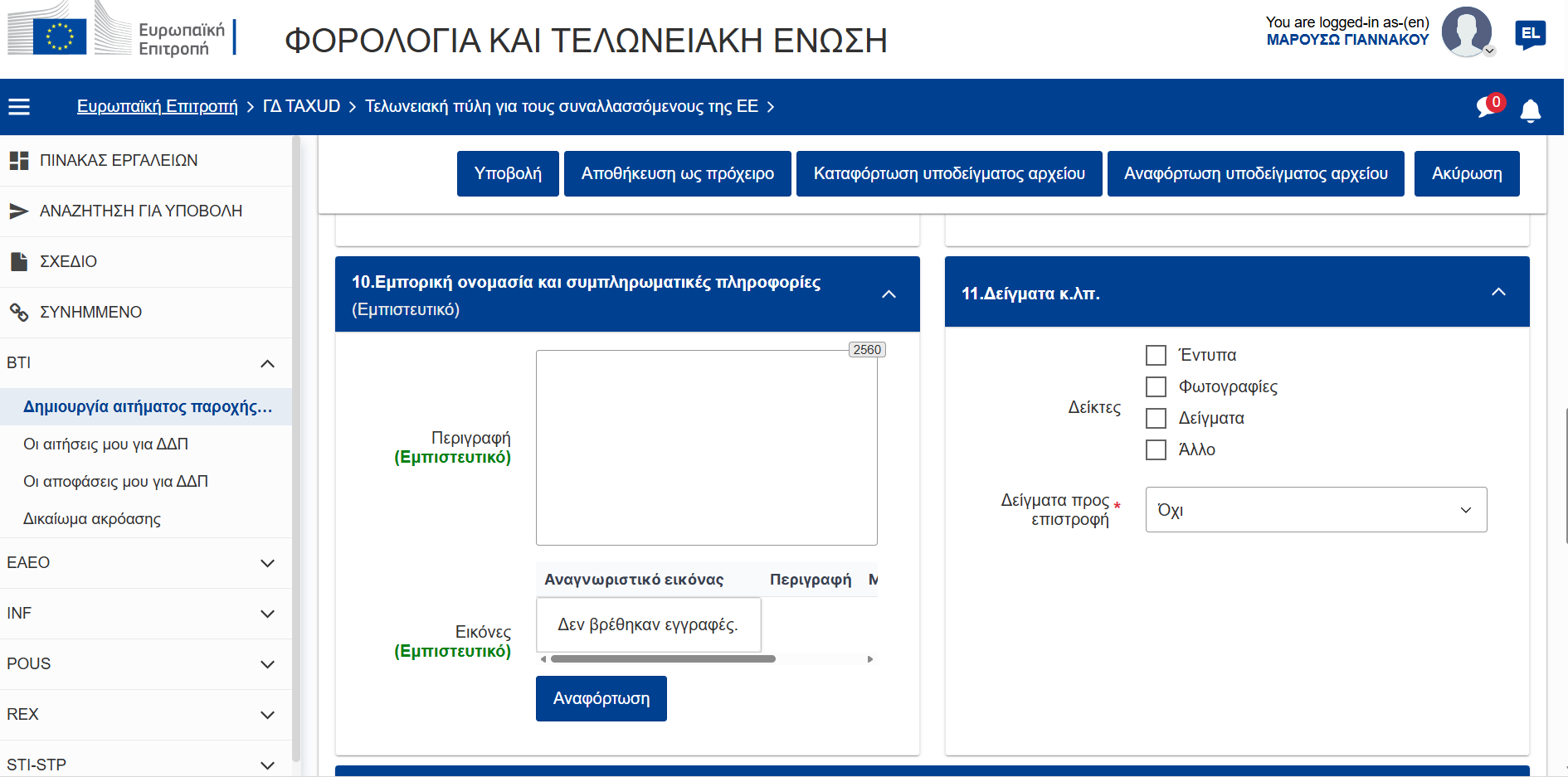Image resolution: width=1568 pixels, height=777 pixels.
Task: Select Δικαίωμα ακρόασης menu item
Action: 92,519
